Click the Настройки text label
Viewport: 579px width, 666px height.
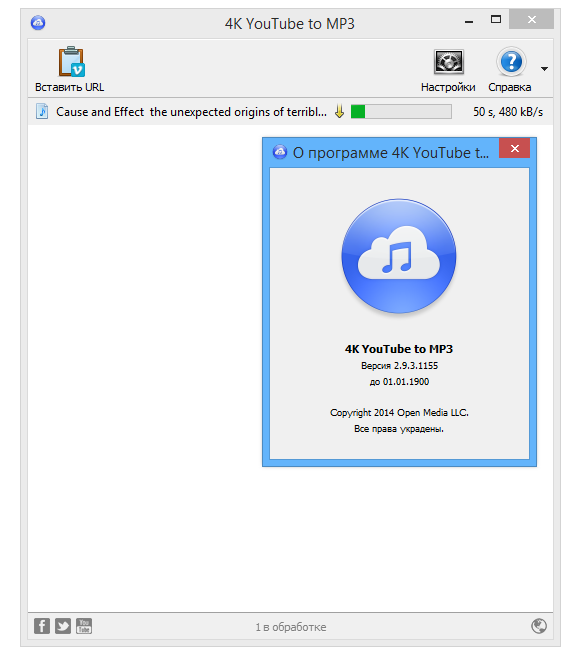point(448,87)
